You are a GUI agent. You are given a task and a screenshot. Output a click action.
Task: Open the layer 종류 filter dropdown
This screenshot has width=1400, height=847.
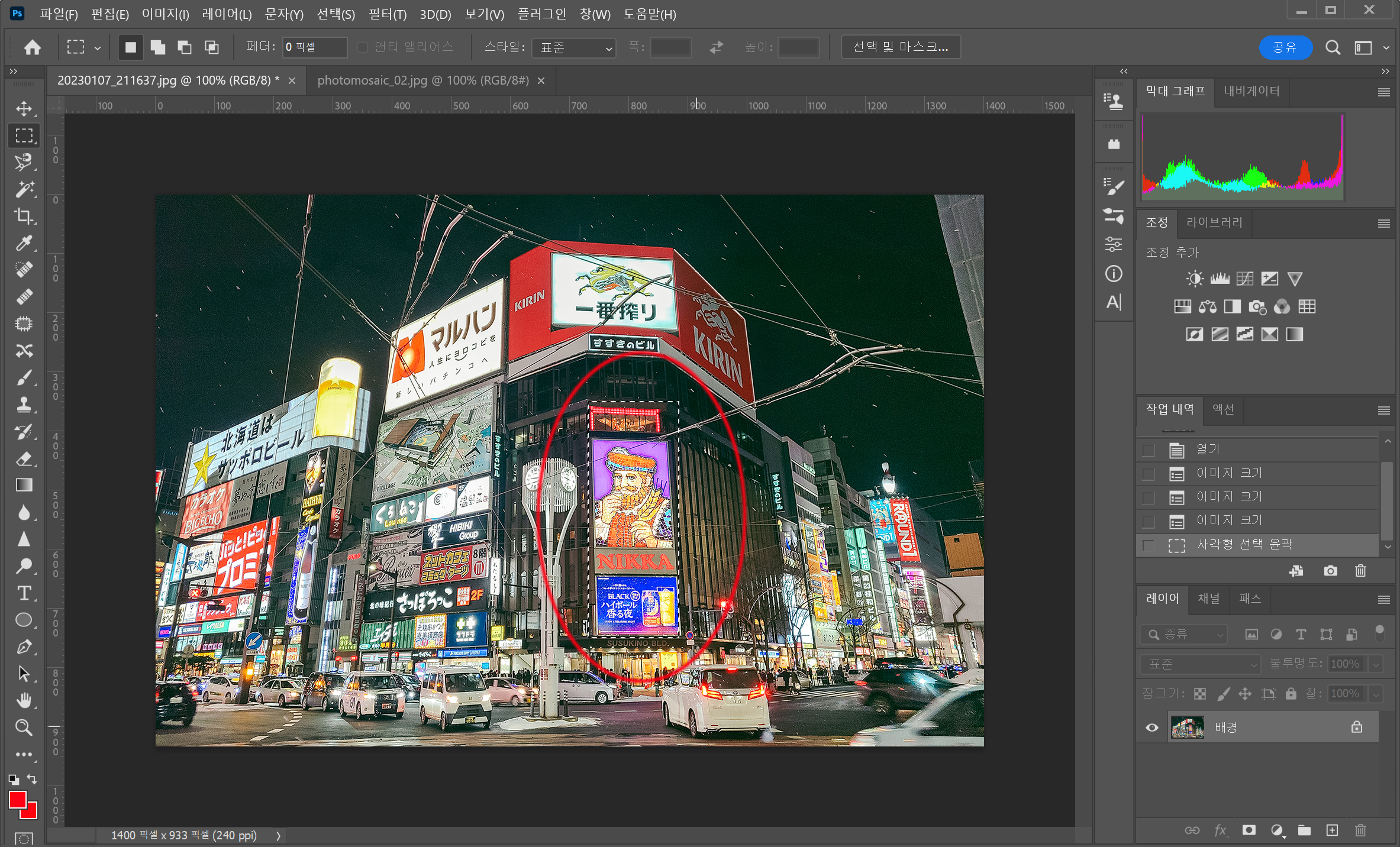(1183, 634)
